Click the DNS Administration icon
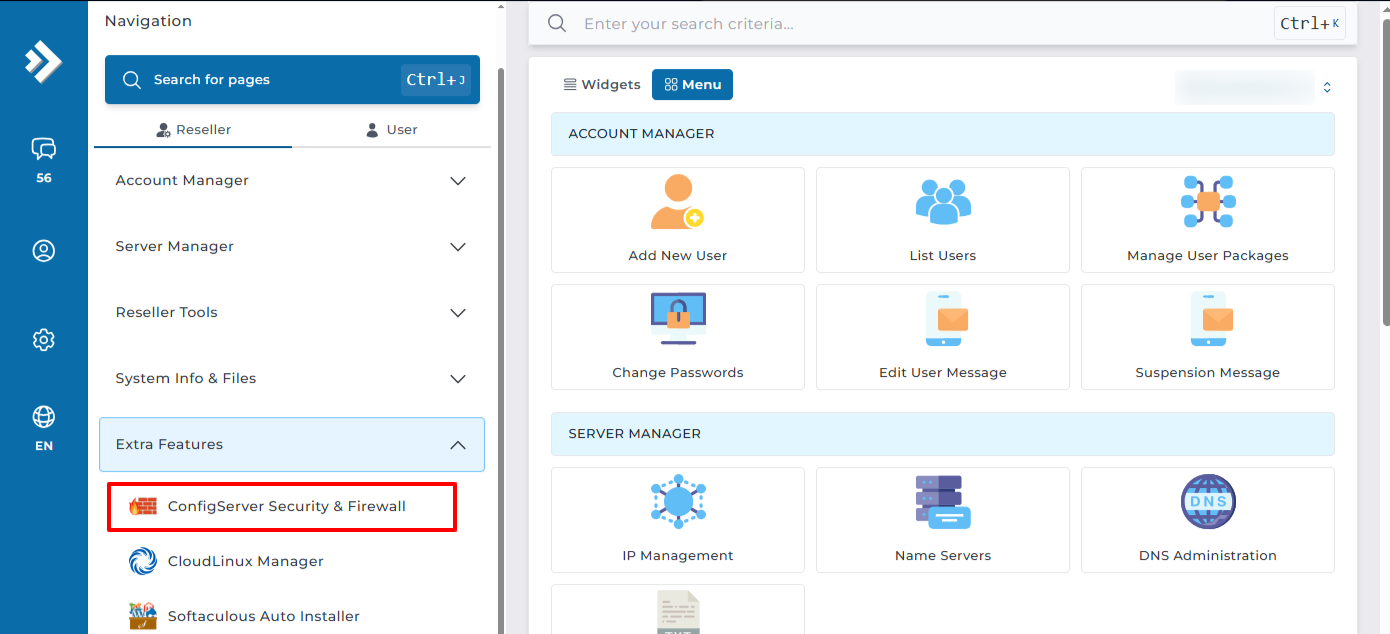1390x634 pixels. [x=1207, y=502]
